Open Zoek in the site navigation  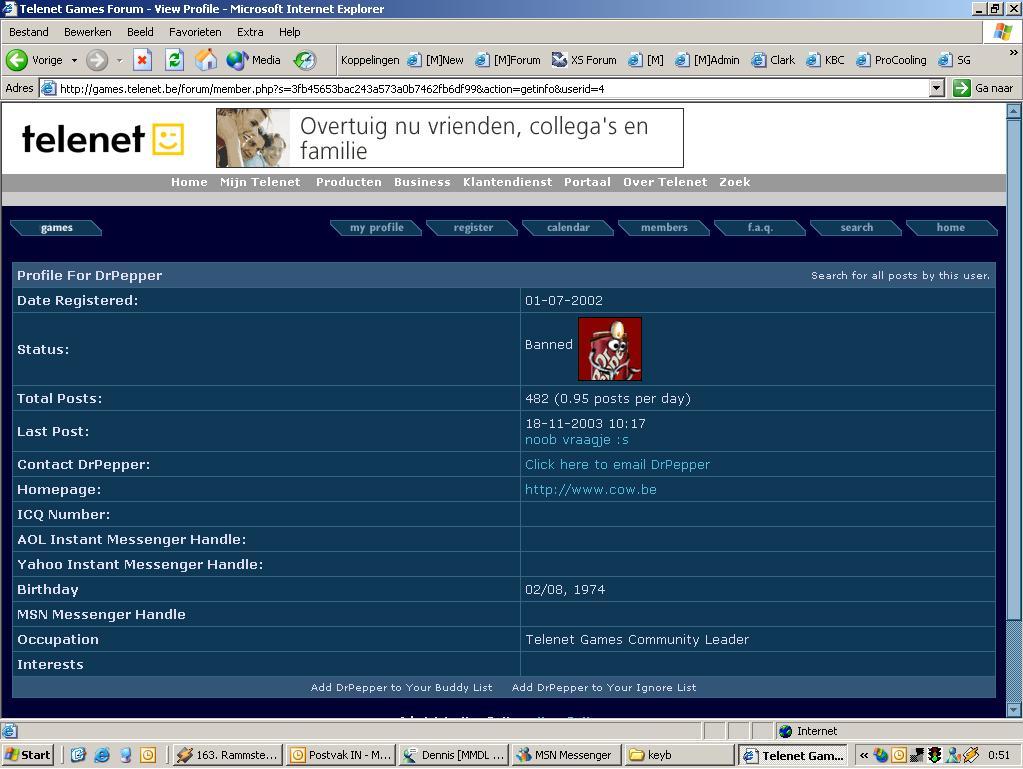[x=735, y=182]
